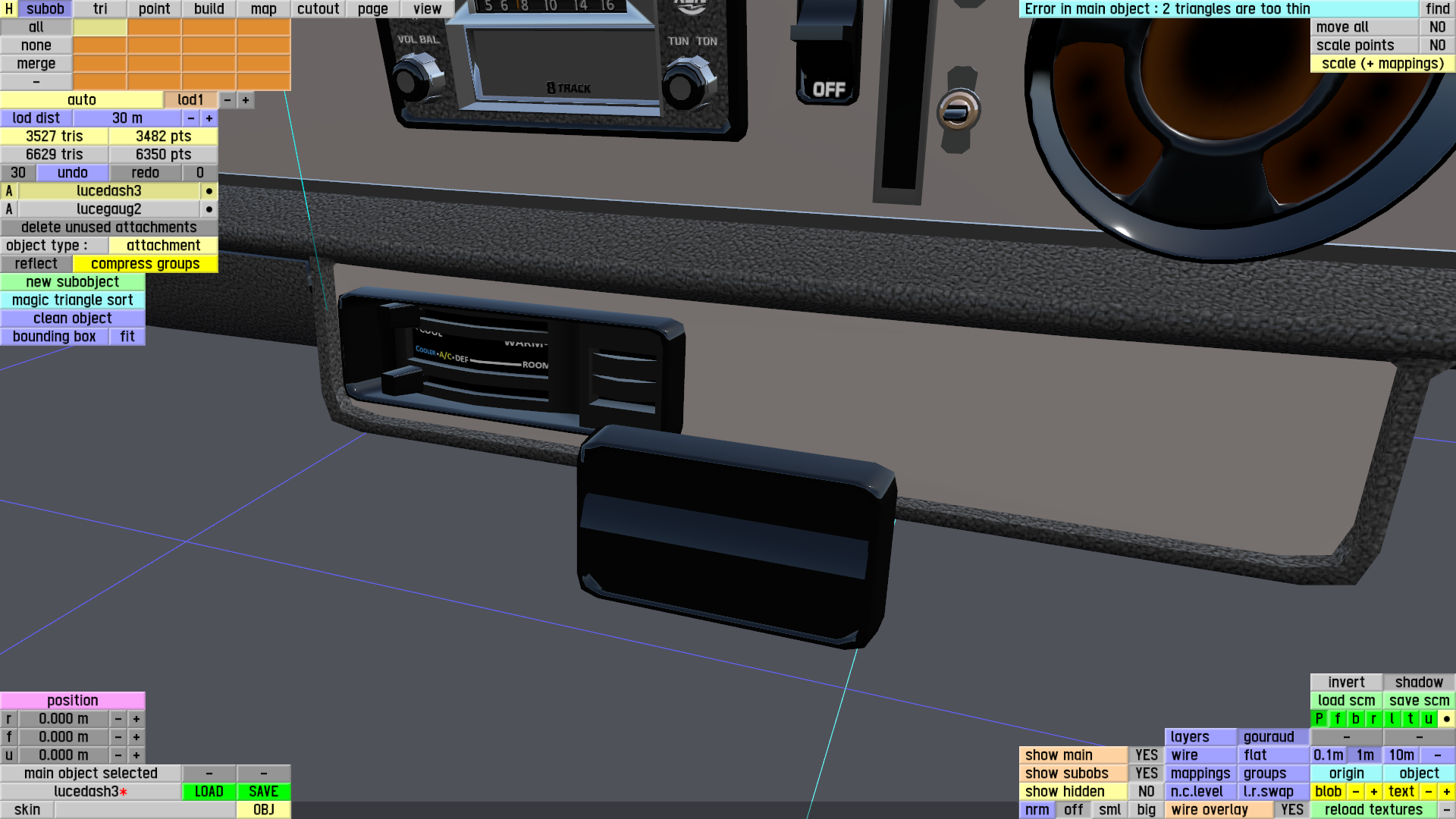Click magic triangle sort button

72,300
